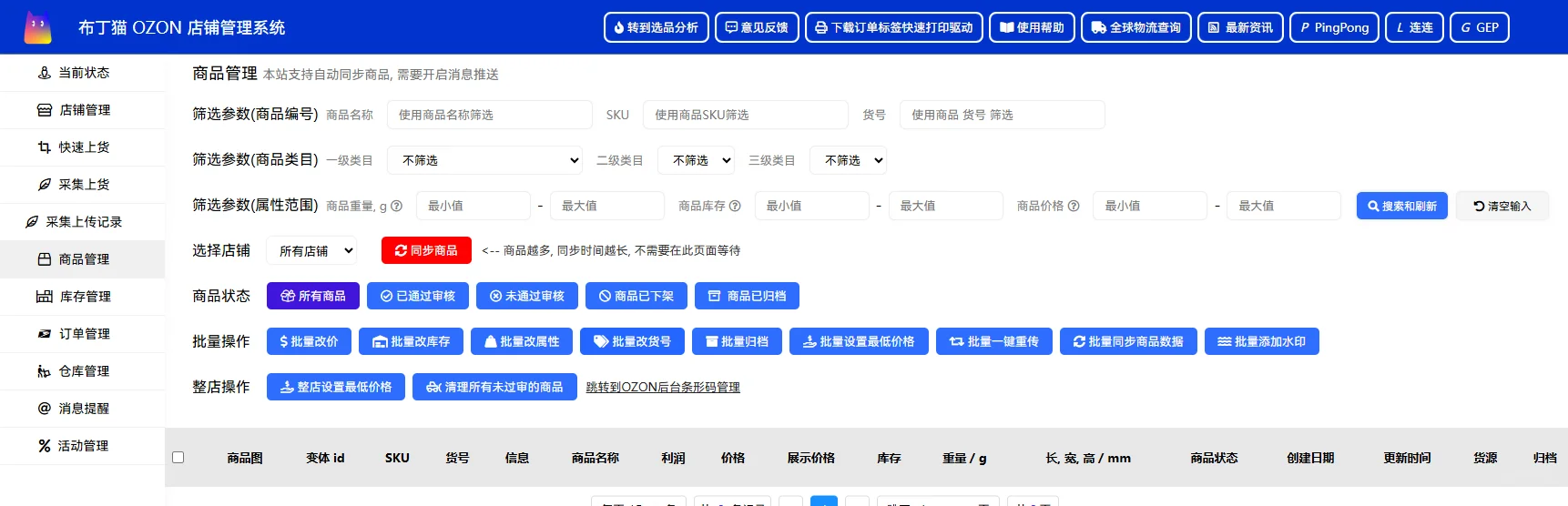Open the 一级类目 category dropdown
The width and height of the screenshot is (1568, 506).
pyautogui.click(x=485, y=160)
